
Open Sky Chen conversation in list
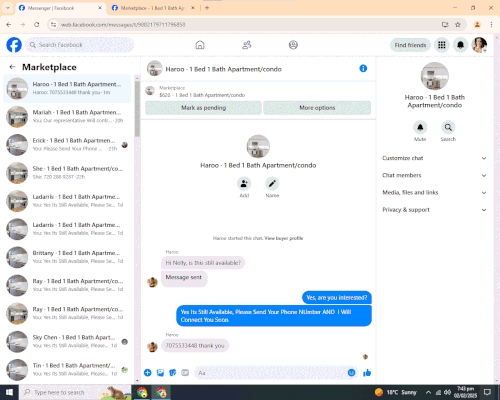[x=67, y=341]
